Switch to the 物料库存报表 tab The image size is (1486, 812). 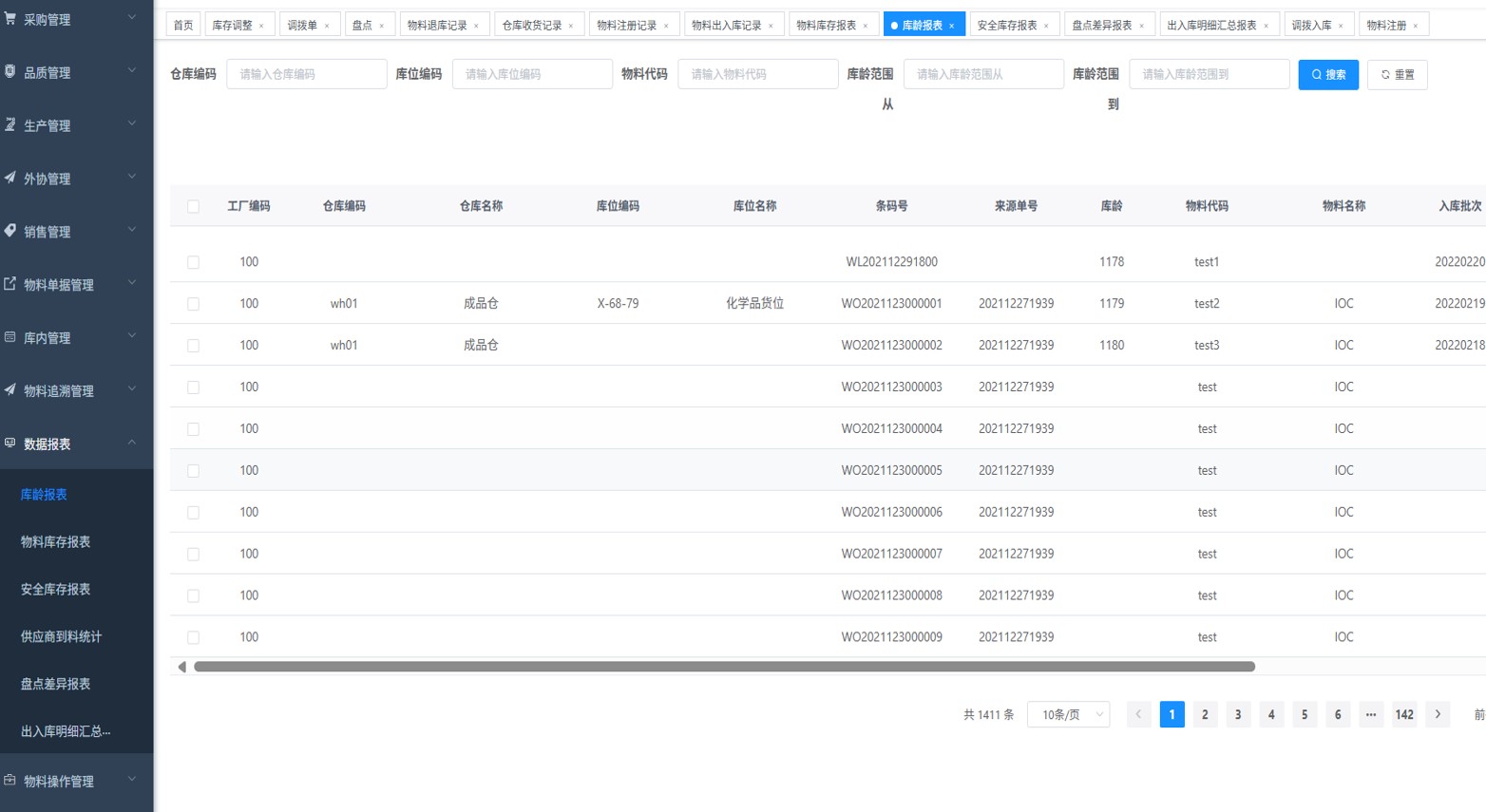[826, 26]
